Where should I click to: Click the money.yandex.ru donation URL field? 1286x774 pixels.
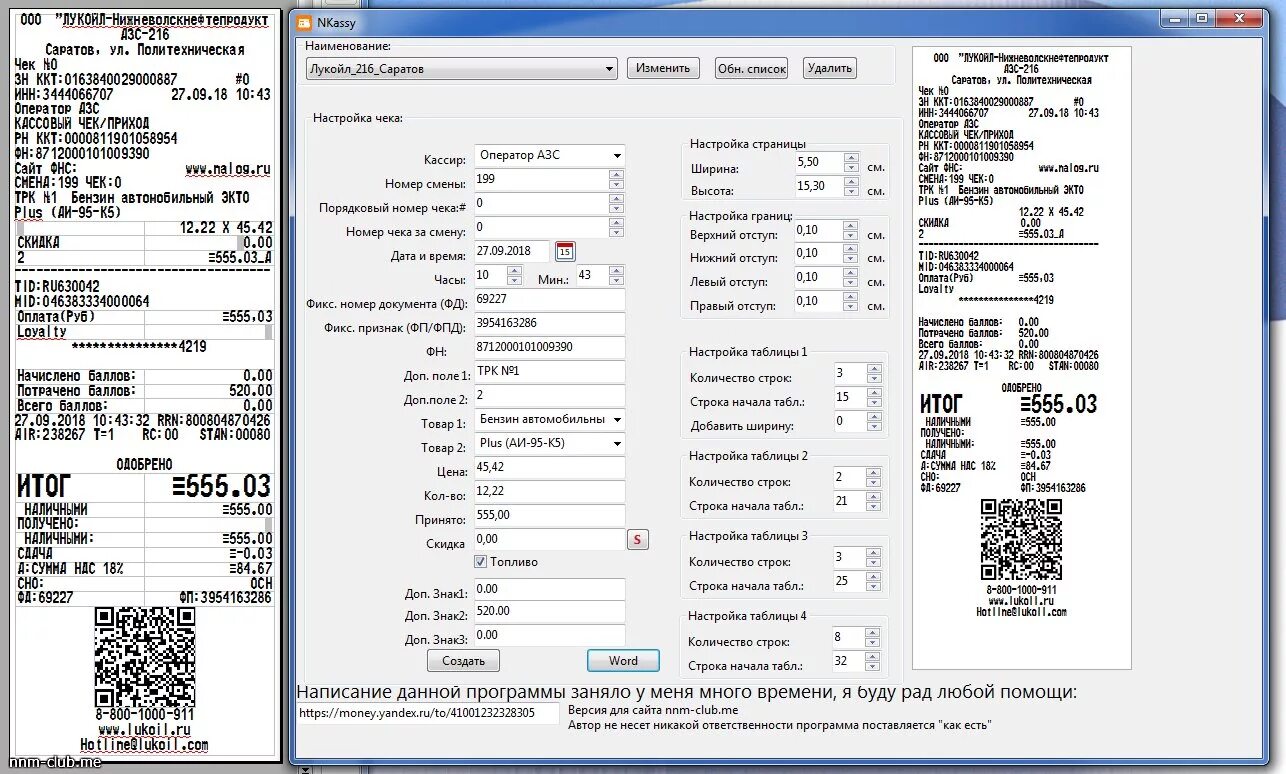point(427,713)
